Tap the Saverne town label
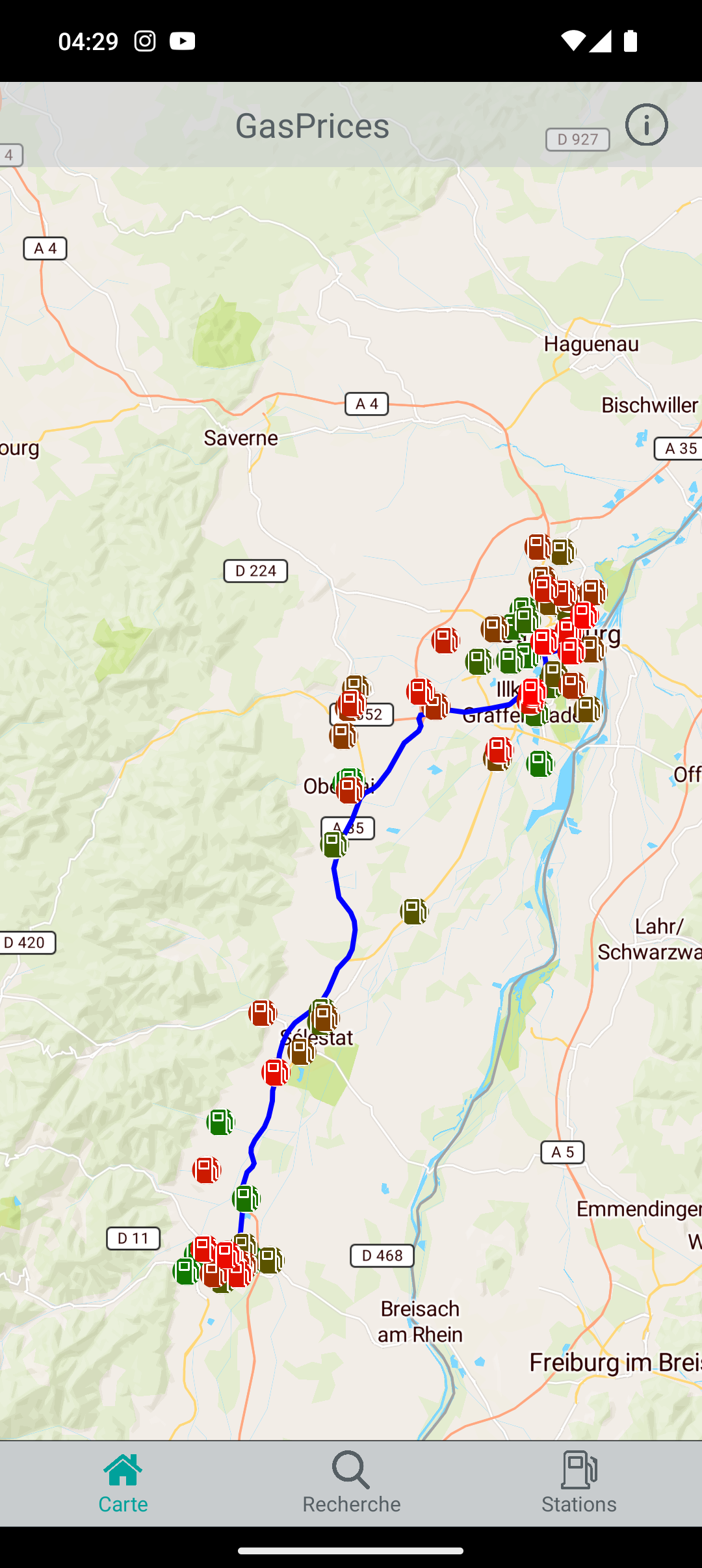This screenshot has height=1568, width=702. (x=241, y=438)
